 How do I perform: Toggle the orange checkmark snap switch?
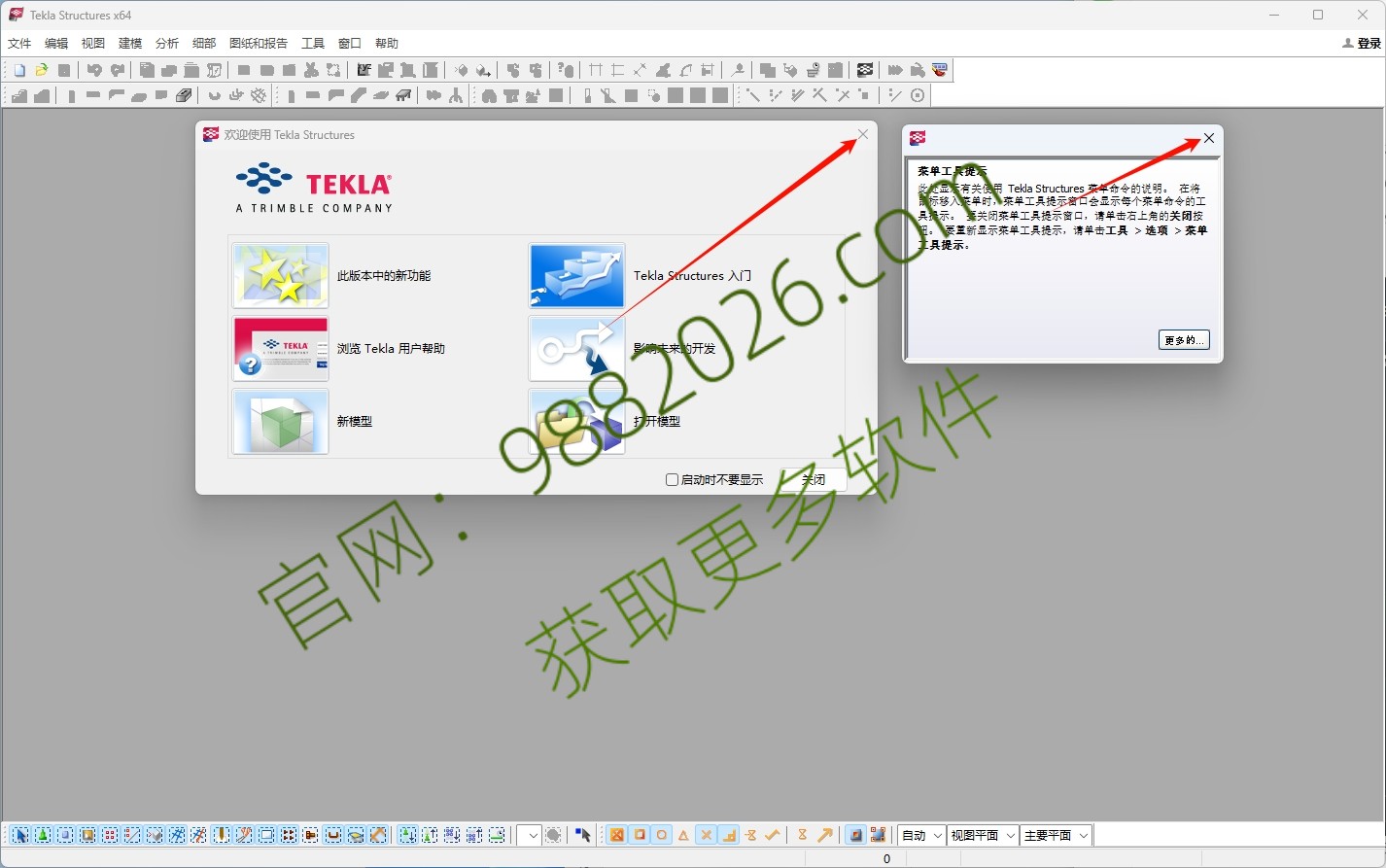pos(773,835)
